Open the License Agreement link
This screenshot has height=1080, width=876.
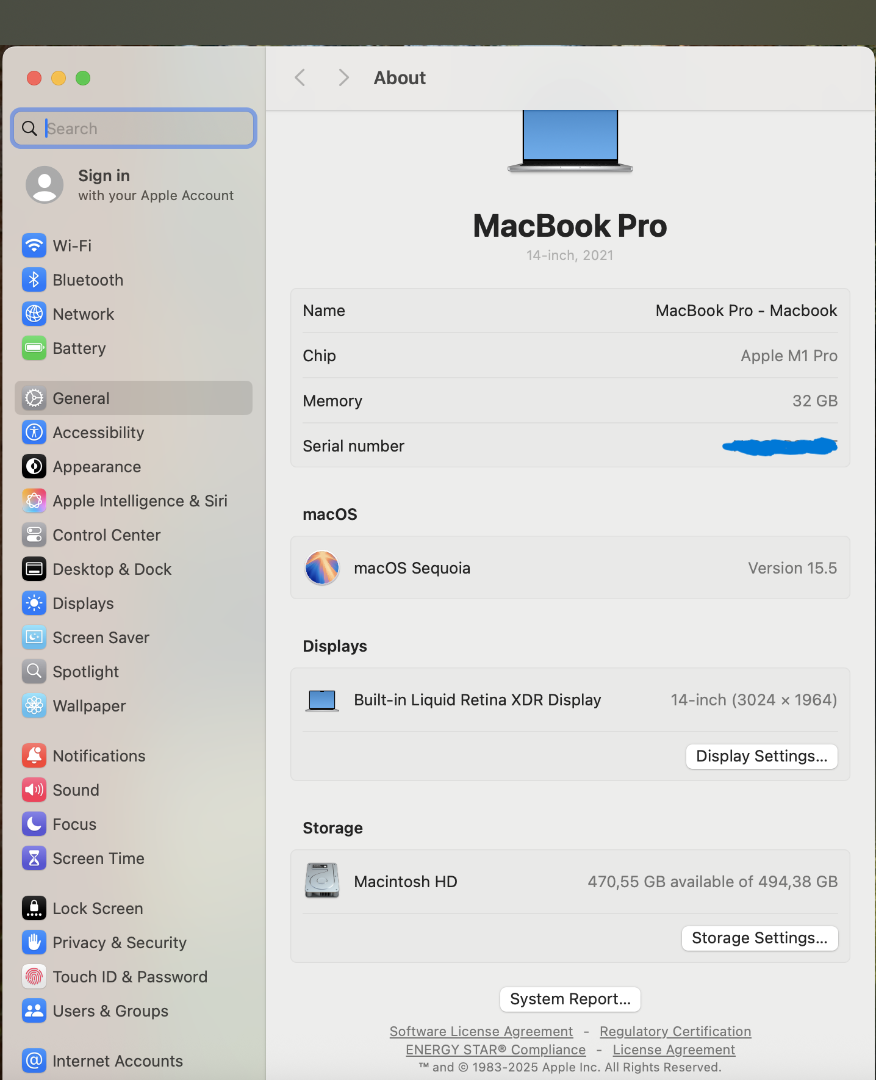(x=674, y=1050)
